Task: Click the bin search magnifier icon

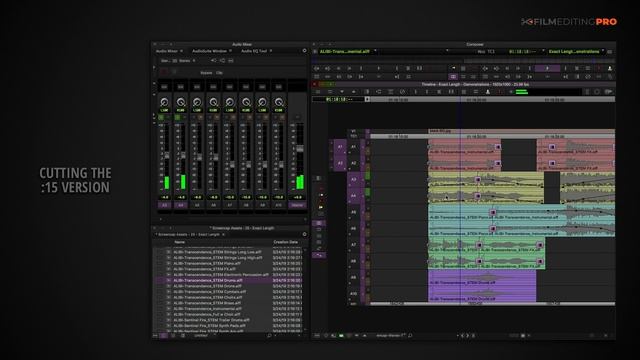Action: 269,336
